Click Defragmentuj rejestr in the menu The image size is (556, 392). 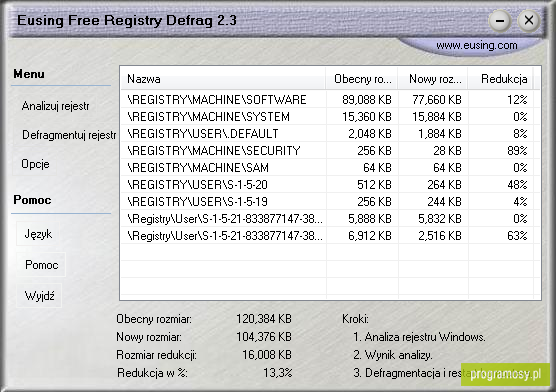pos(69,135)
